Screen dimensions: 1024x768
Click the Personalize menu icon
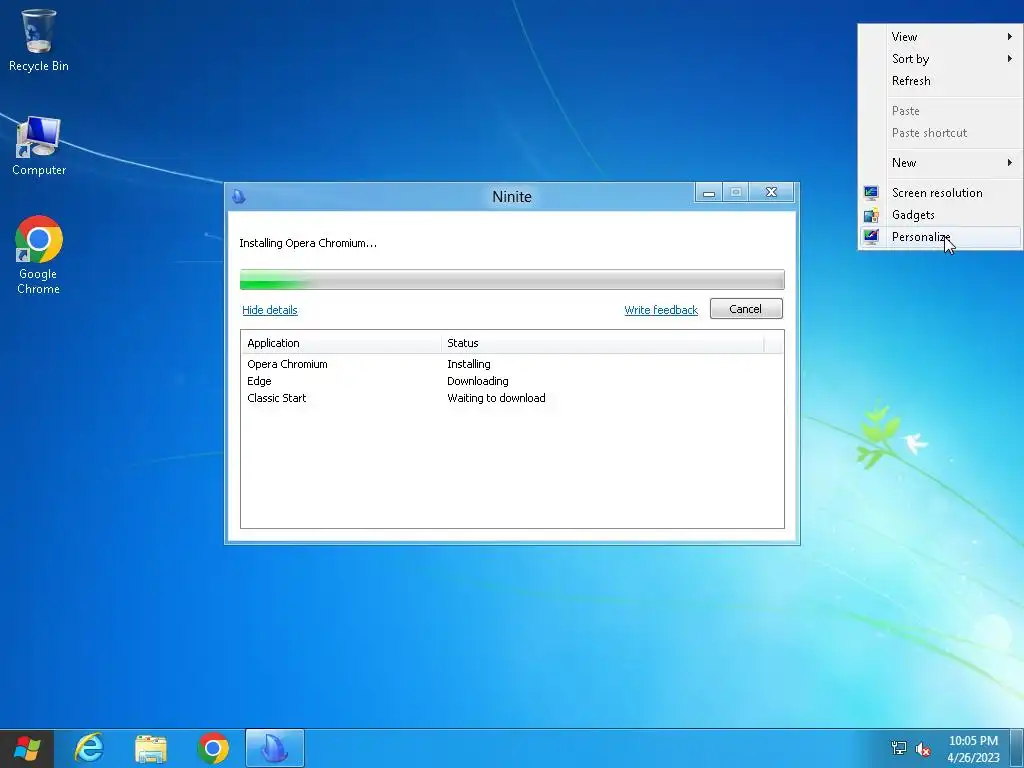[871, 237]
